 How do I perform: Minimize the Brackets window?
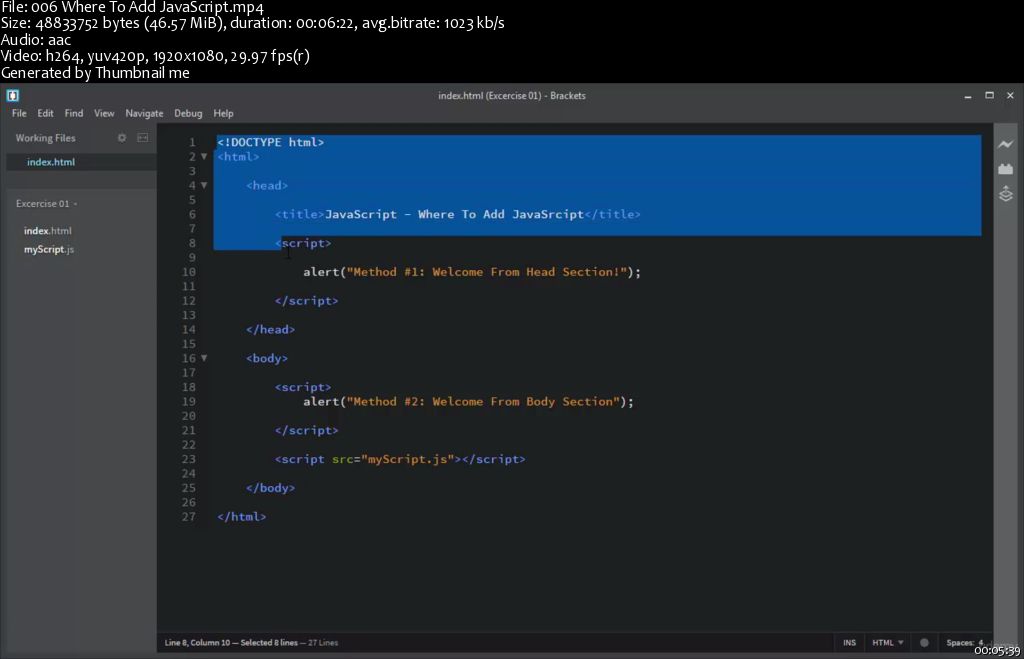pyautogui.click(x=968, y=95)
